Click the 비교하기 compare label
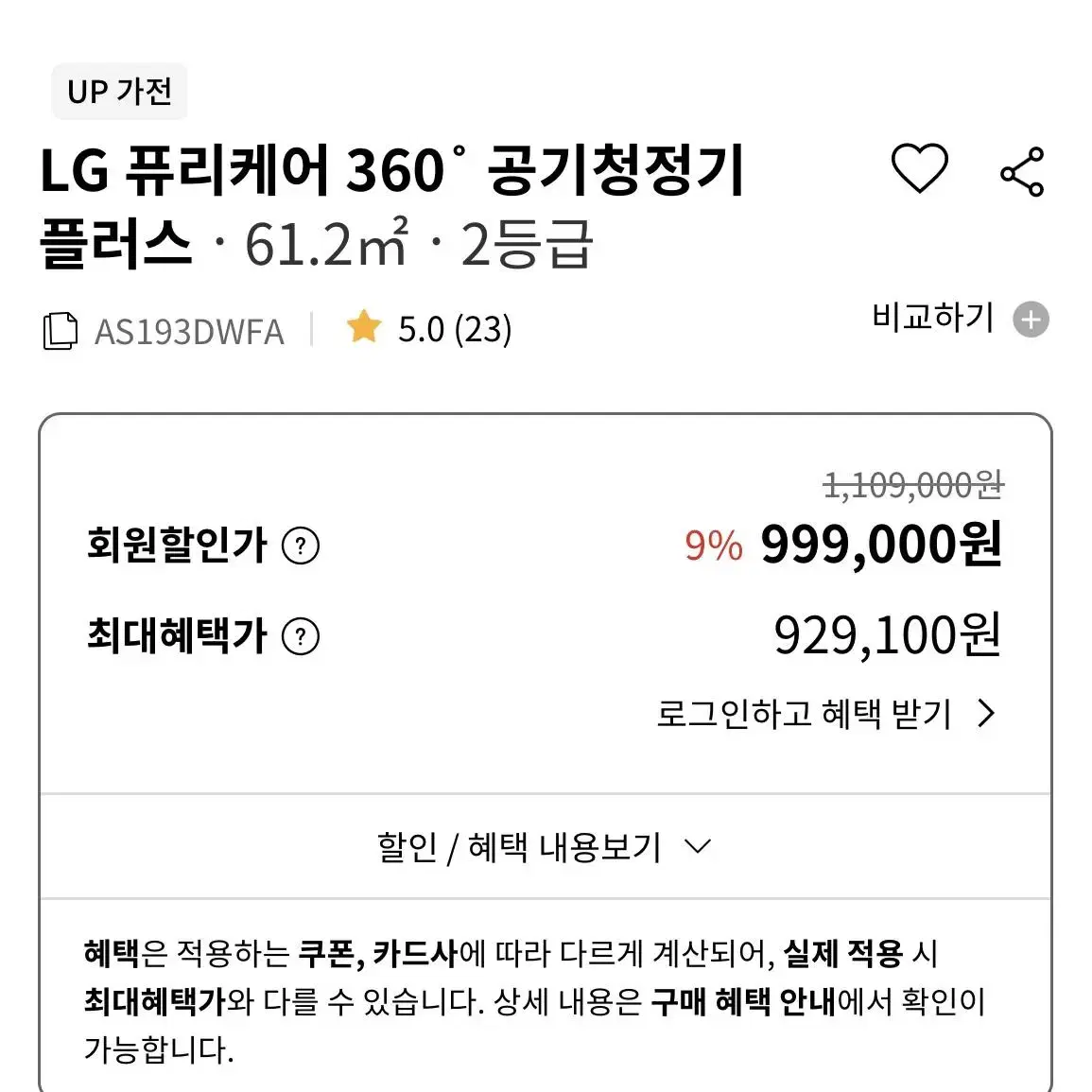This screenshot has width=1092, height=1092. (932, 318)
